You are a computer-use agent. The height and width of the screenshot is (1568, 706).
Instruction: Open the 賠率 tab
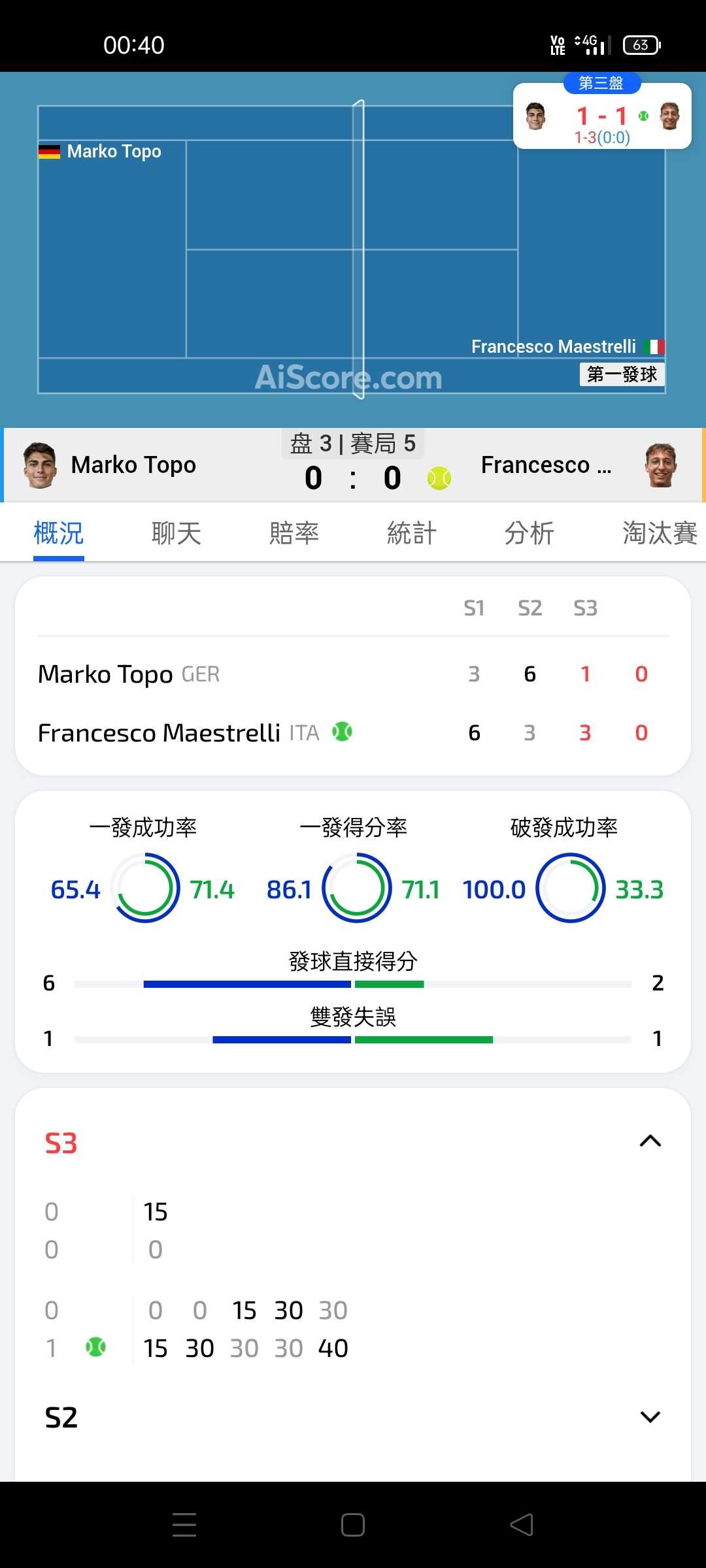click(294, 533)
